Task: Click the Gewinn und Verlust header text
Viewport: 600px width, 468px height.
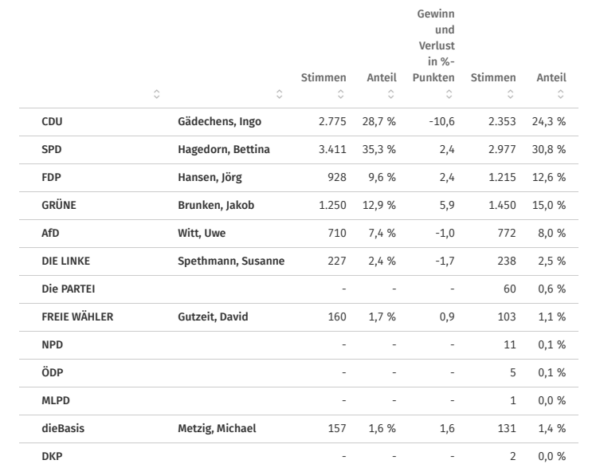Action: pos(434,46)
